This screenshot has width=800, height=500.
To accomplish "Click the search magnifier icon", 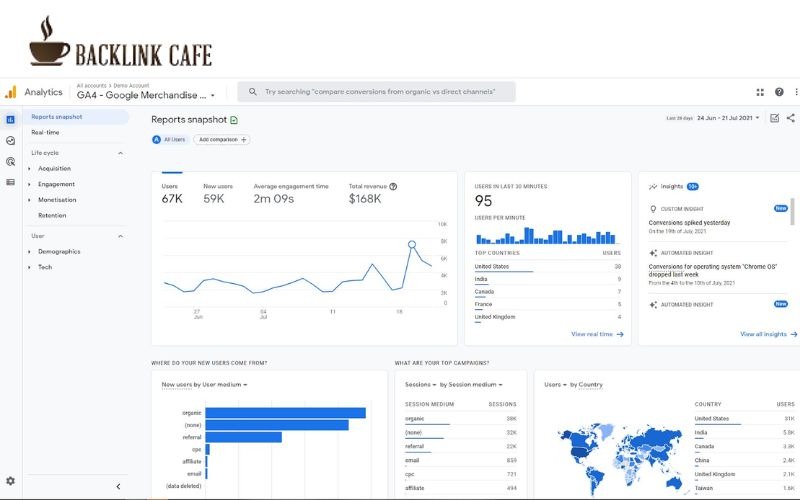I will click(x=253, y=92).
